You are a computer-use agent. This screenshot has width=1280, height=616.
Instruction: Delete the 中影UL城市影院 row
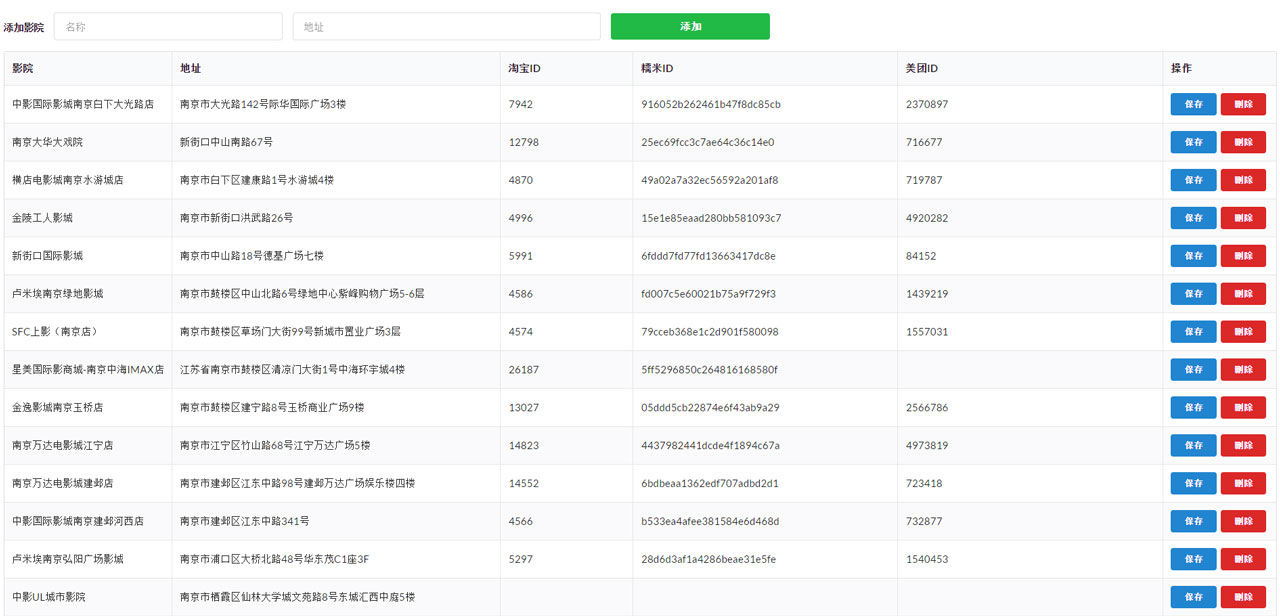(1243, 597)
